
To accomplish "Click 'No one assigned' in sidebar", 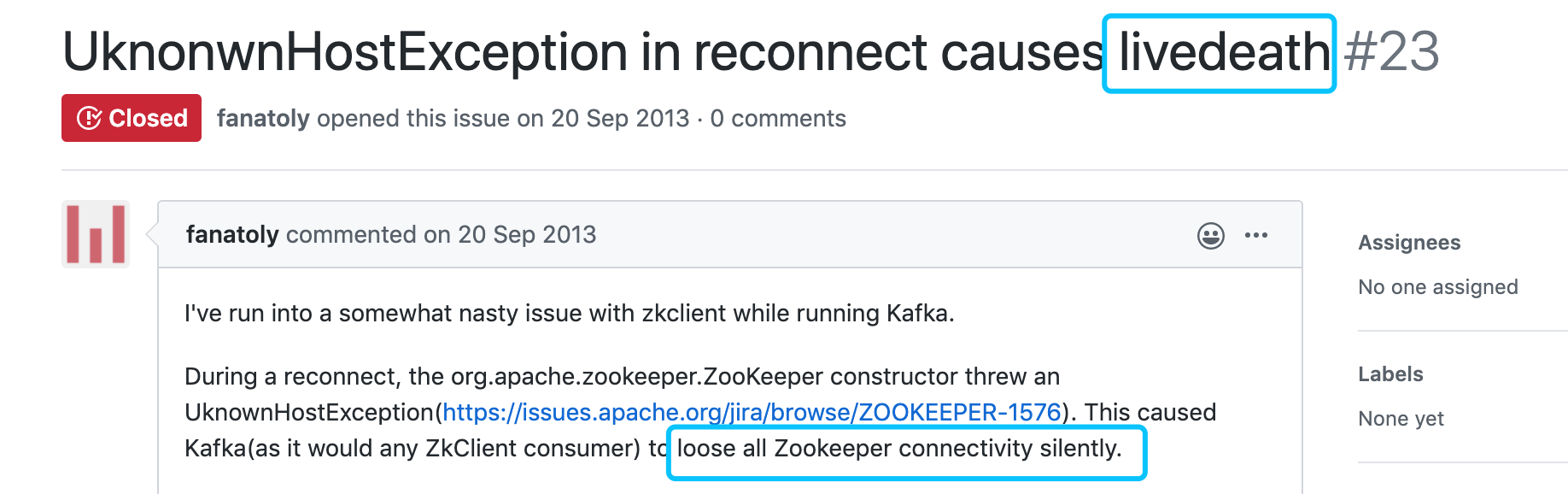I will click(x=1437, y=287).
